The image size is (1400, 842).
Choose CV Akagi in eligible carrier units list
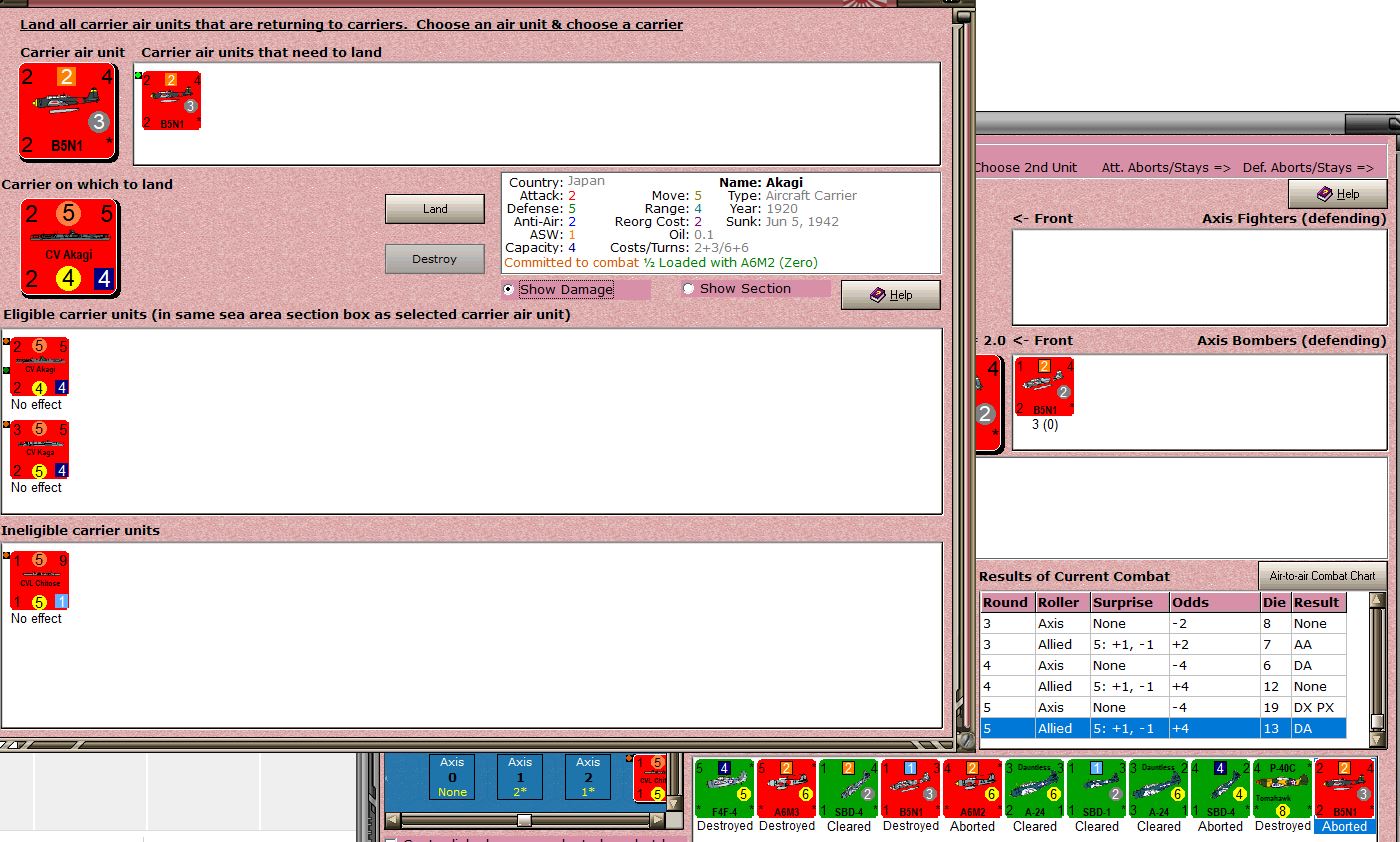coord(39,367)
